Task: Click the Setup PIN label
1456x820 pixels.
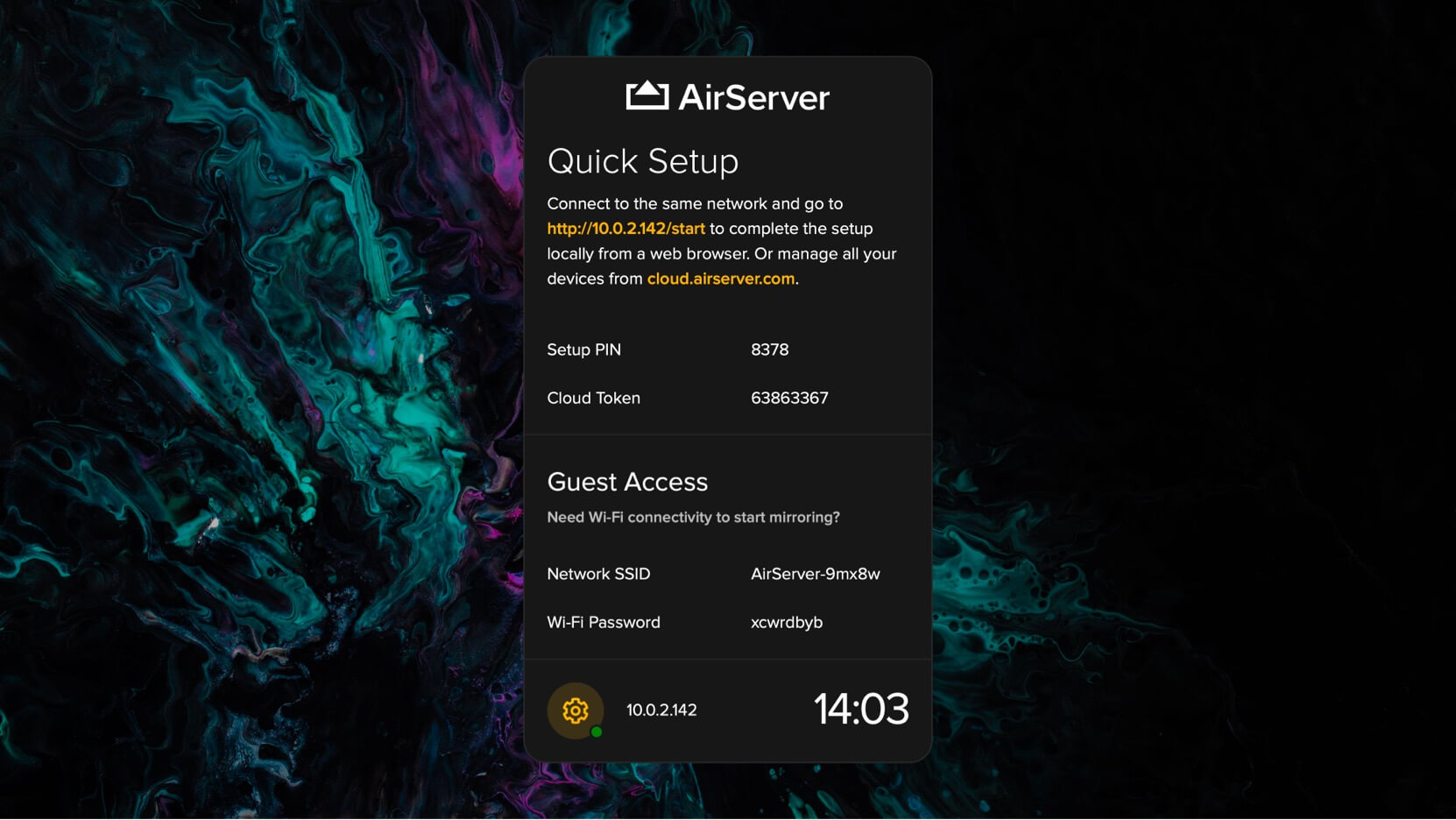Action: (583, 350)
